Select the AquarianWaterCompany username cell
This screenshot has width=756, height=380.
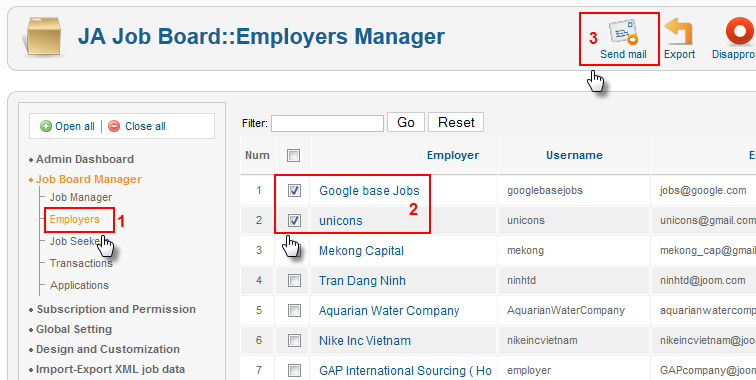566,311
